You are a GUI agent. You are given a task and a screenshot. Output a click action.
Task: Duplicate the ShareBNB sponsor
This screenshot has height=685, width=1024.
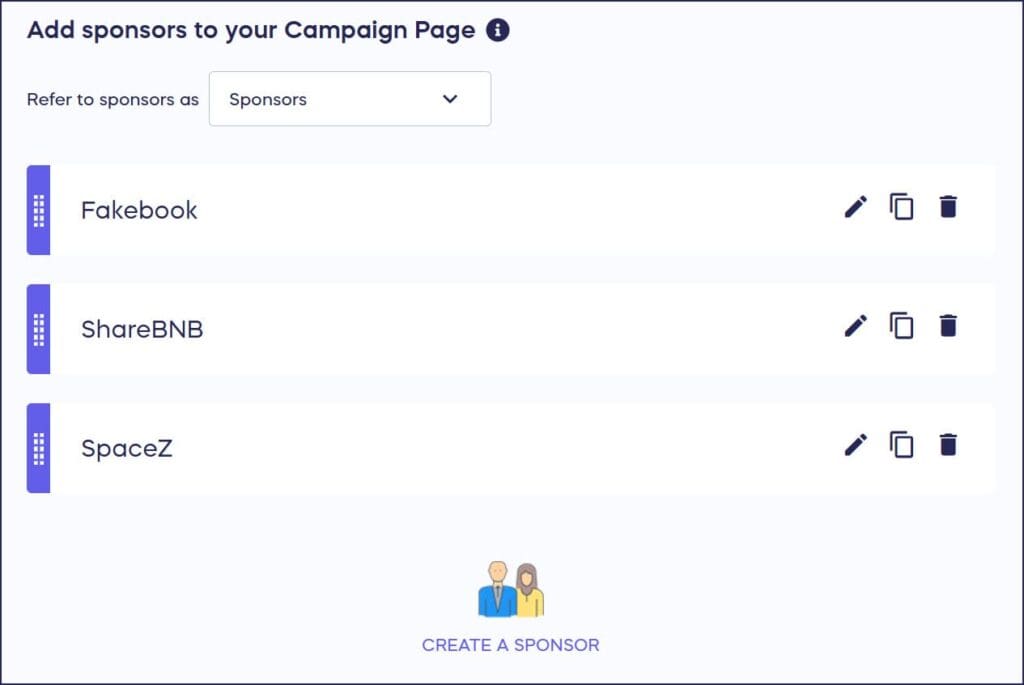click(x=901, y=325)
